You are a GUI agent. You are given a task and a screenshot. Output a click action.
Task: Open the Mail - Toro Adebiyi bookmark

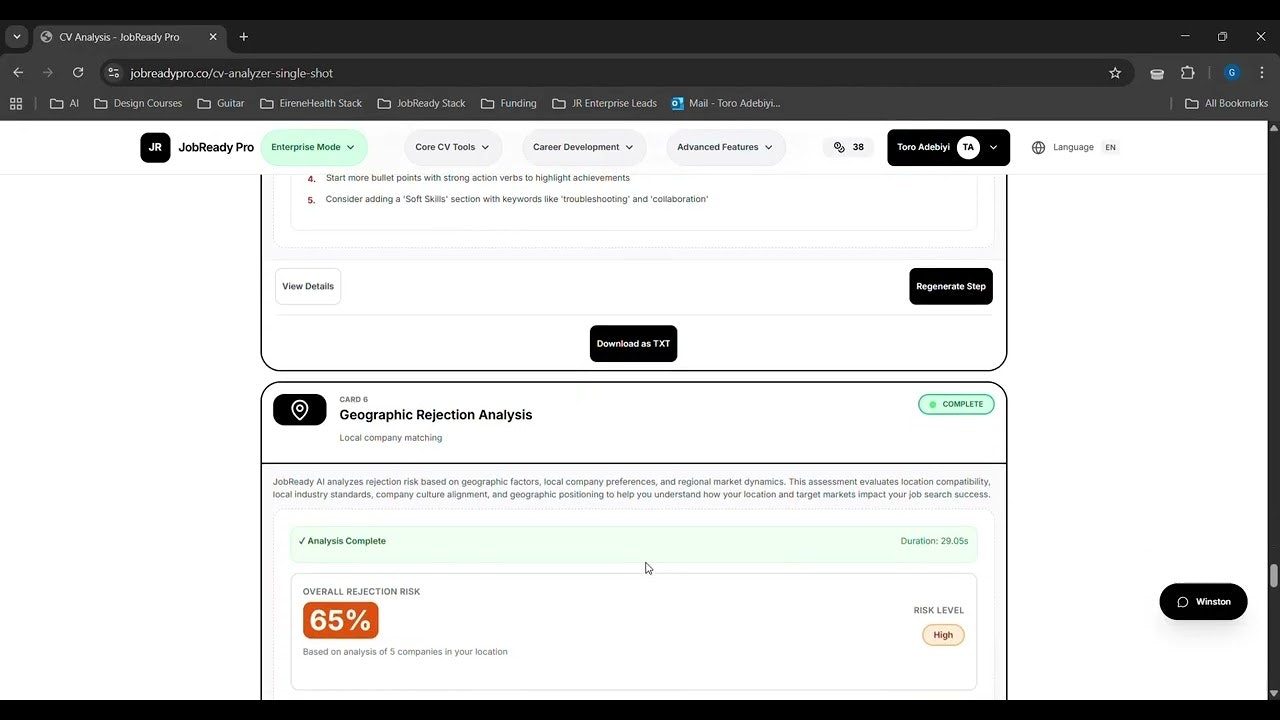click(725, 103)
